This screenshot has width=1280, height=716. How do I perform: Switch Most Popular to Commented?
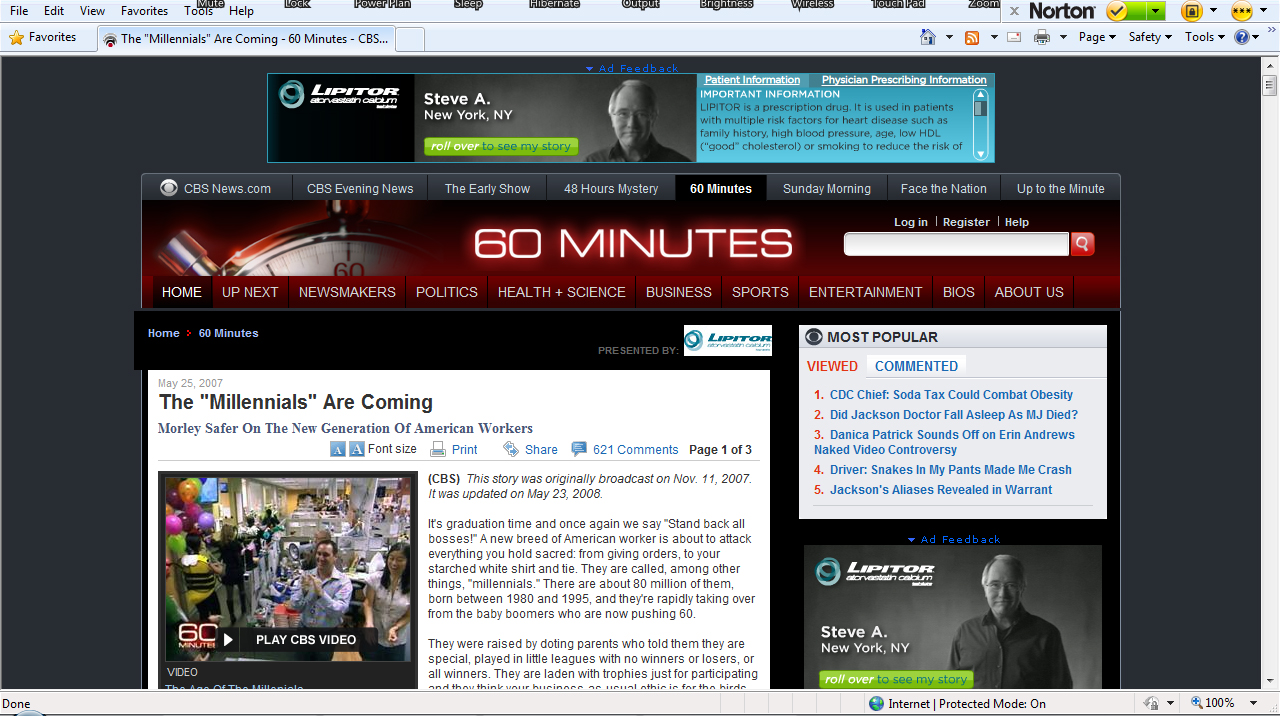pos(916,366)
